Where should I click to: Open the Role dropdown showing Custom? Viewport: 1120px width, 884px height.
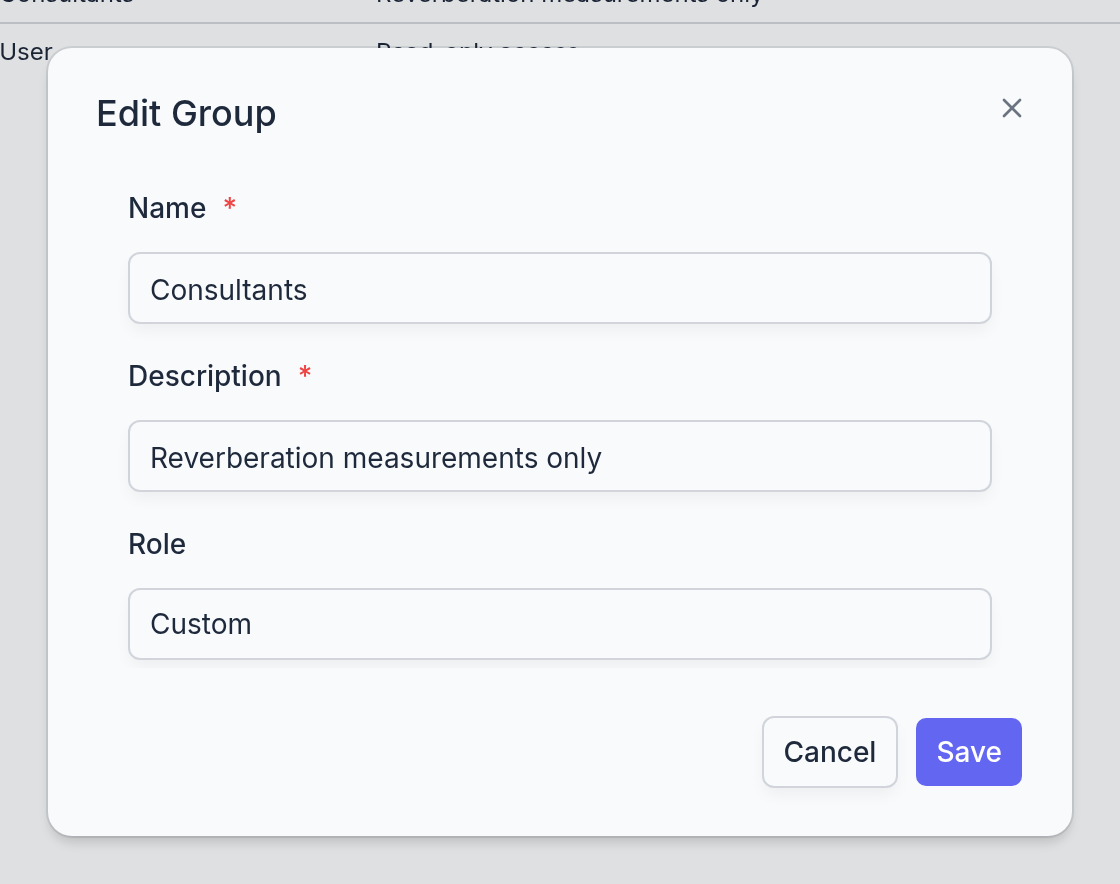pyautogui.click(x=559, y=623)
